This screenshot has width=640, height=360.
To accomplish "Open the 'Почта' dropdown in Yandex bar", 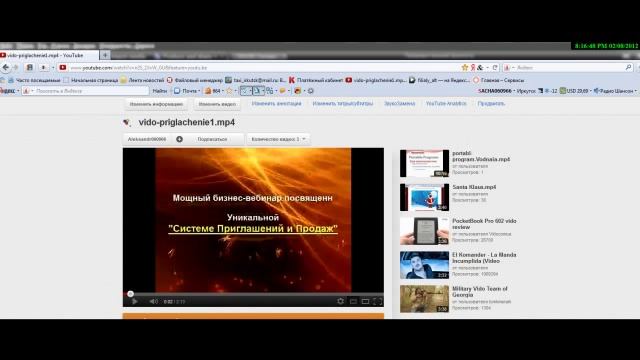I will coord(187,91).
